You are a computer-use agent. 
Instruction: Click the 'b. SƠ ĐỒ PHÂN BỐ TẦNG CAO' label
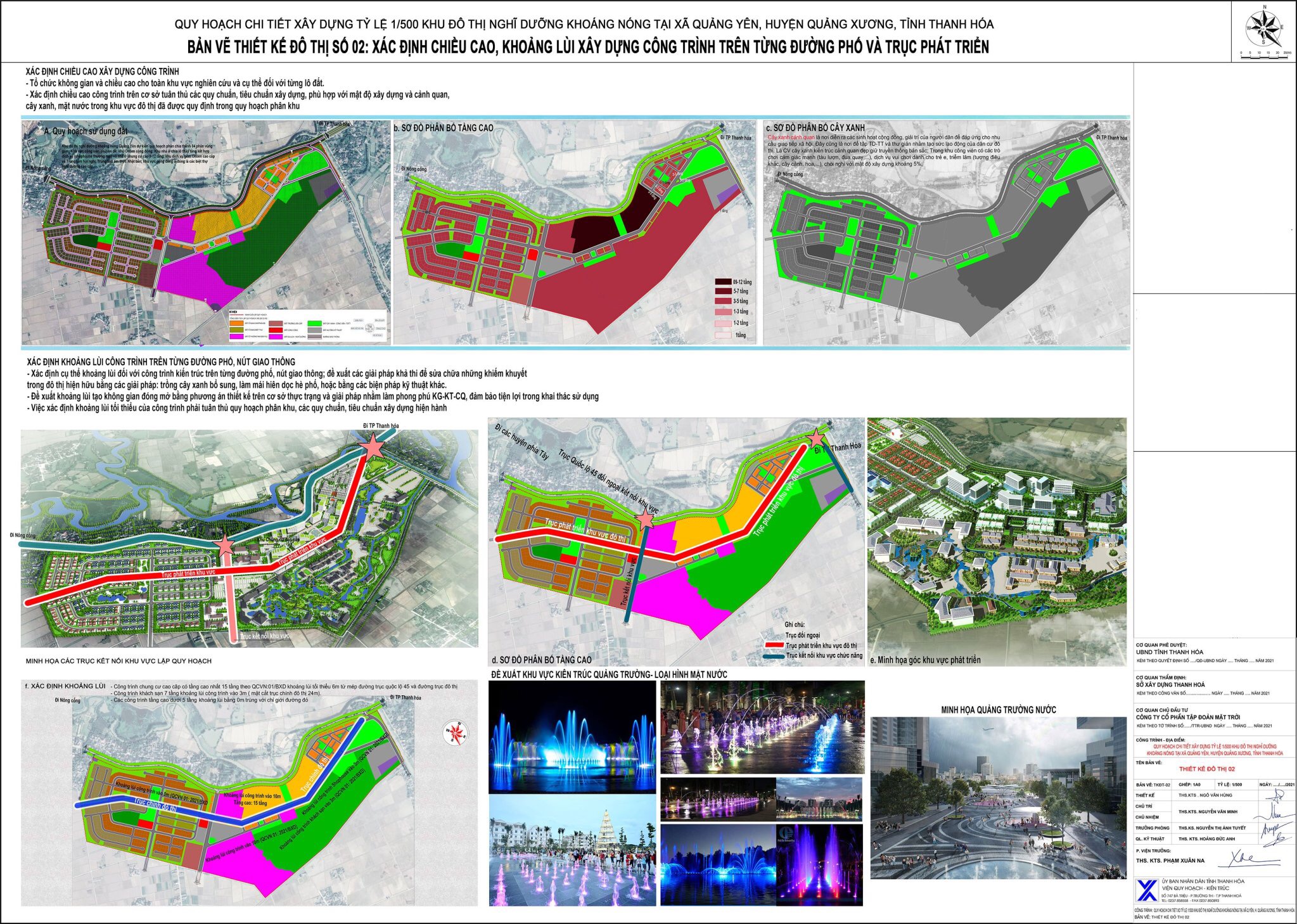(x=444, y=128)
